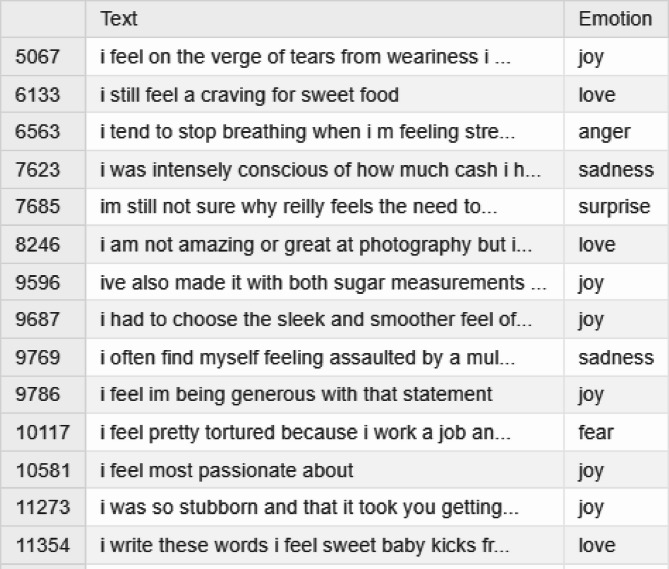669x569 pixels.
Task: Click the 'craving for sweet food' text cell
Action: point(250,95)
